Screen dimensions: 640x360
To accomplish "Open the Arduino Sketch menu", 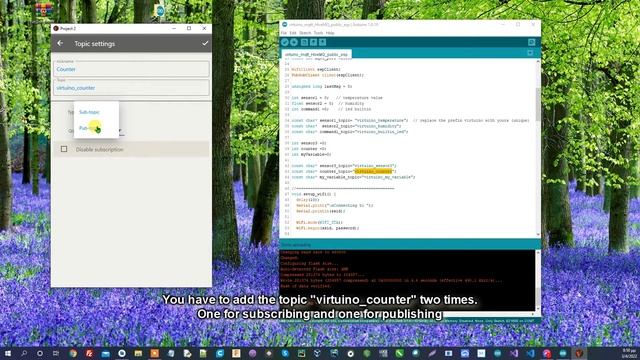I will (305, 33).
